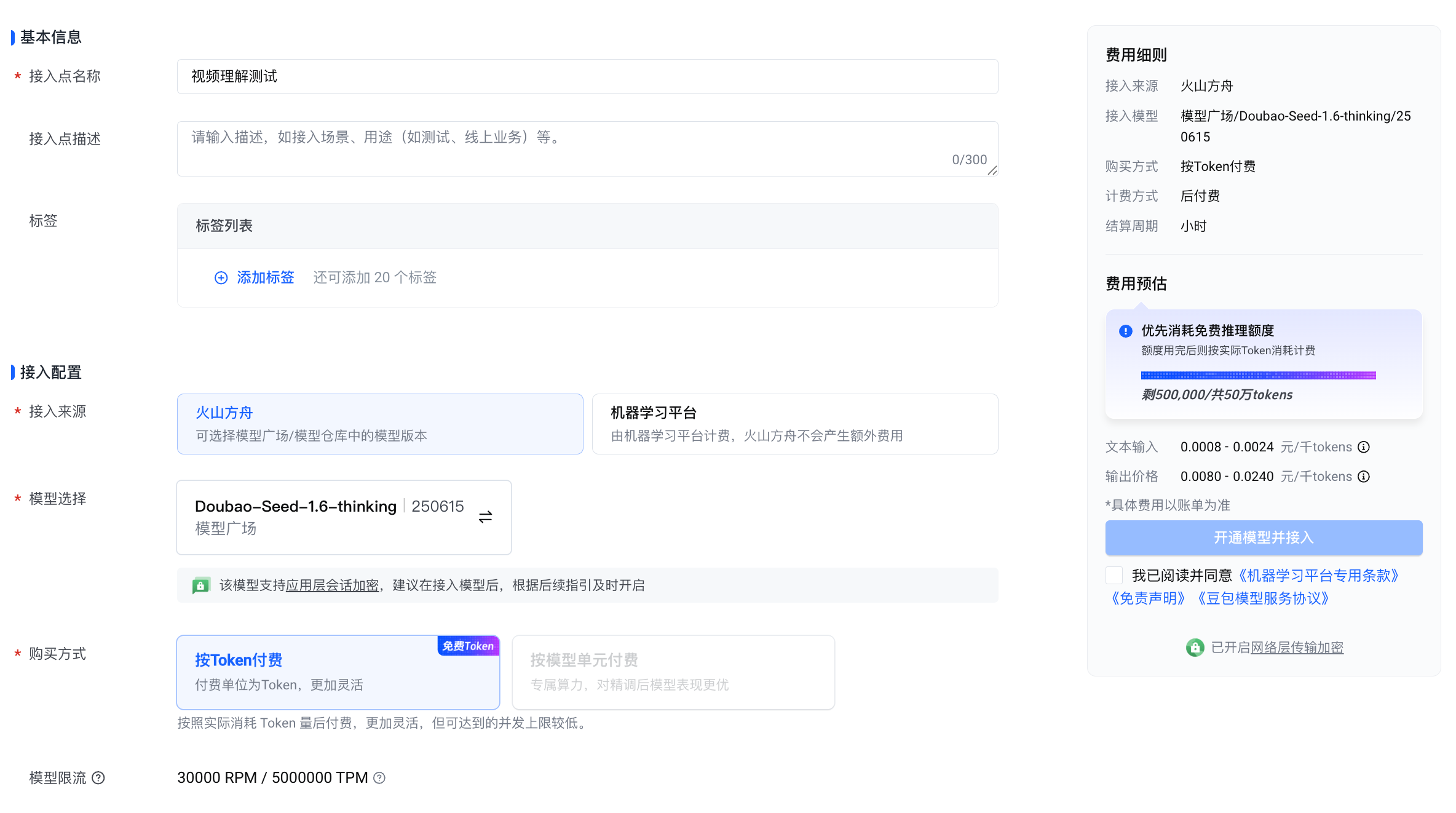The height and width of the screenshot is (813, 1456).
Task: Open the 应用层会话加密 link
Action: coord(332,585)
